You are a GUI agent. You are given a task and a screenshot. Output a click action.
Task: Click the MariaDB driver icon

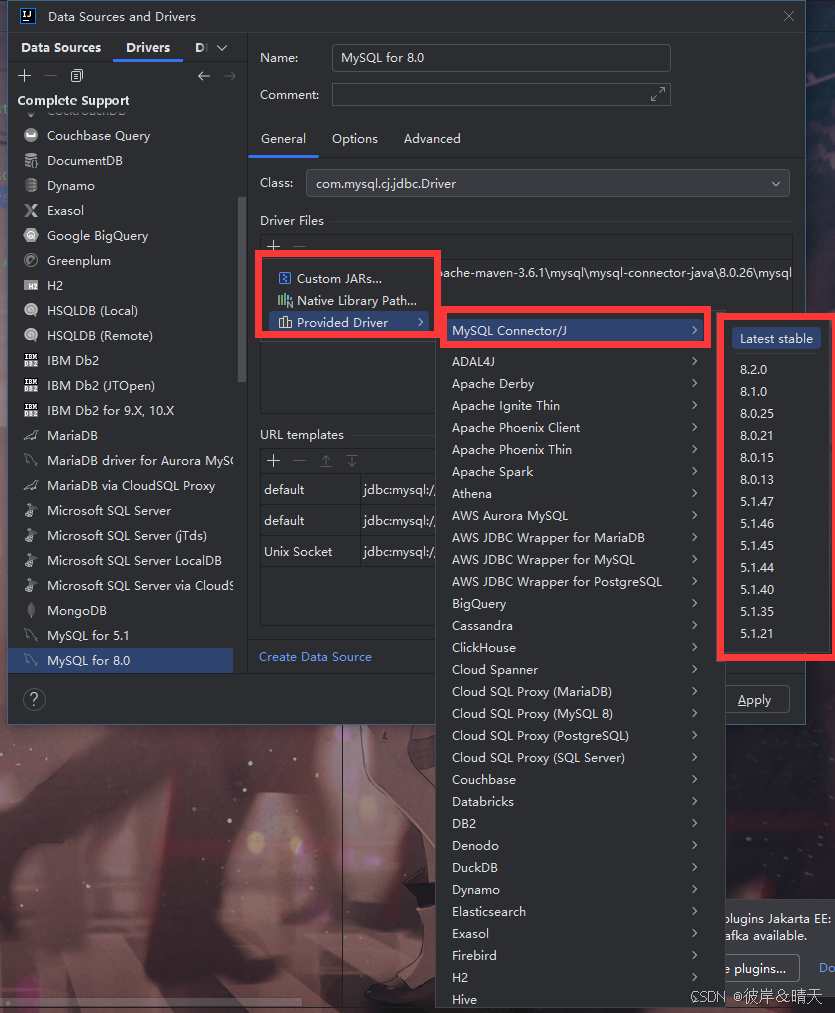pos(30,435)
